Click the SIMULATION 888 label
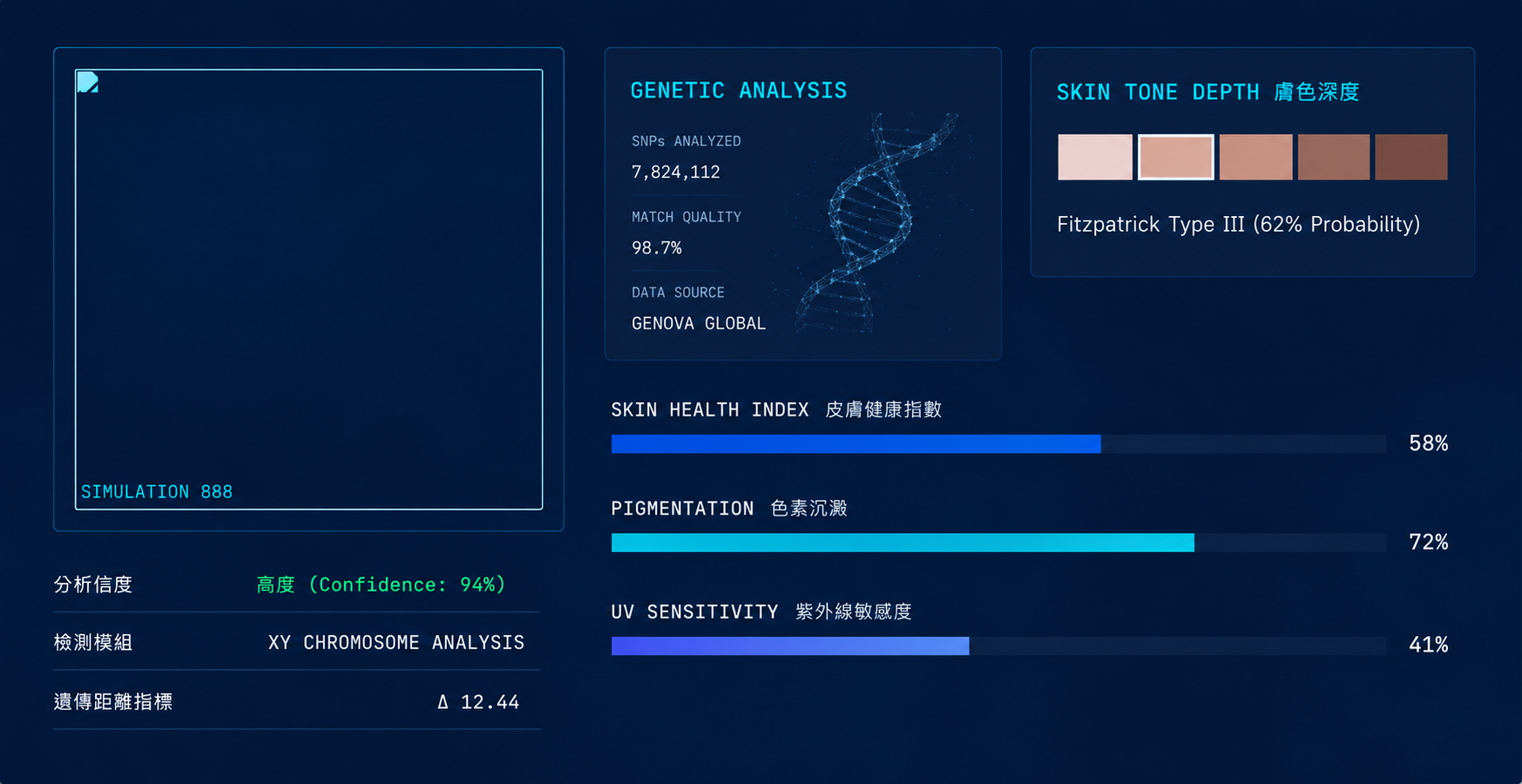The image size is (1522, 784). pos(157,492)
